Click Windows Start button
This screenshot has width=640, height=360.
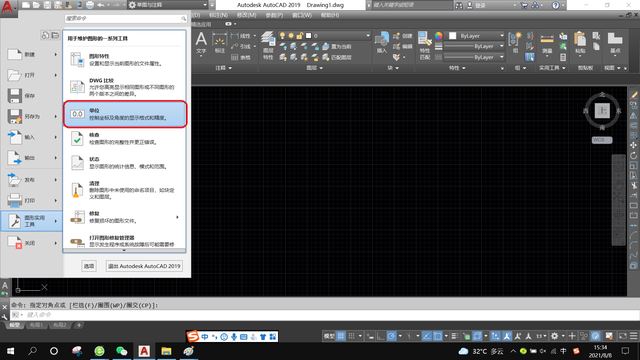10,351
